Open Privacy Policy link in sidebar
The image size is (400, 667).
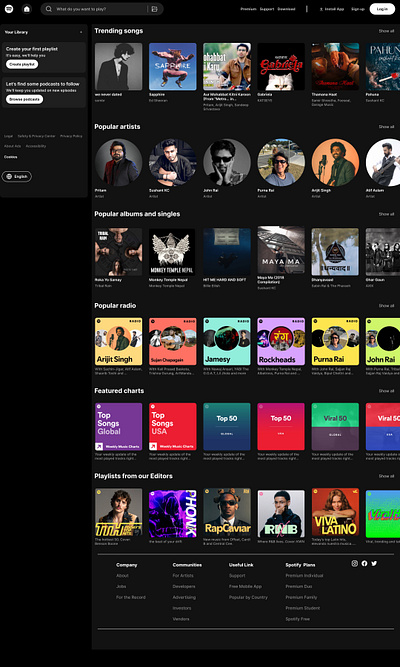71,136
